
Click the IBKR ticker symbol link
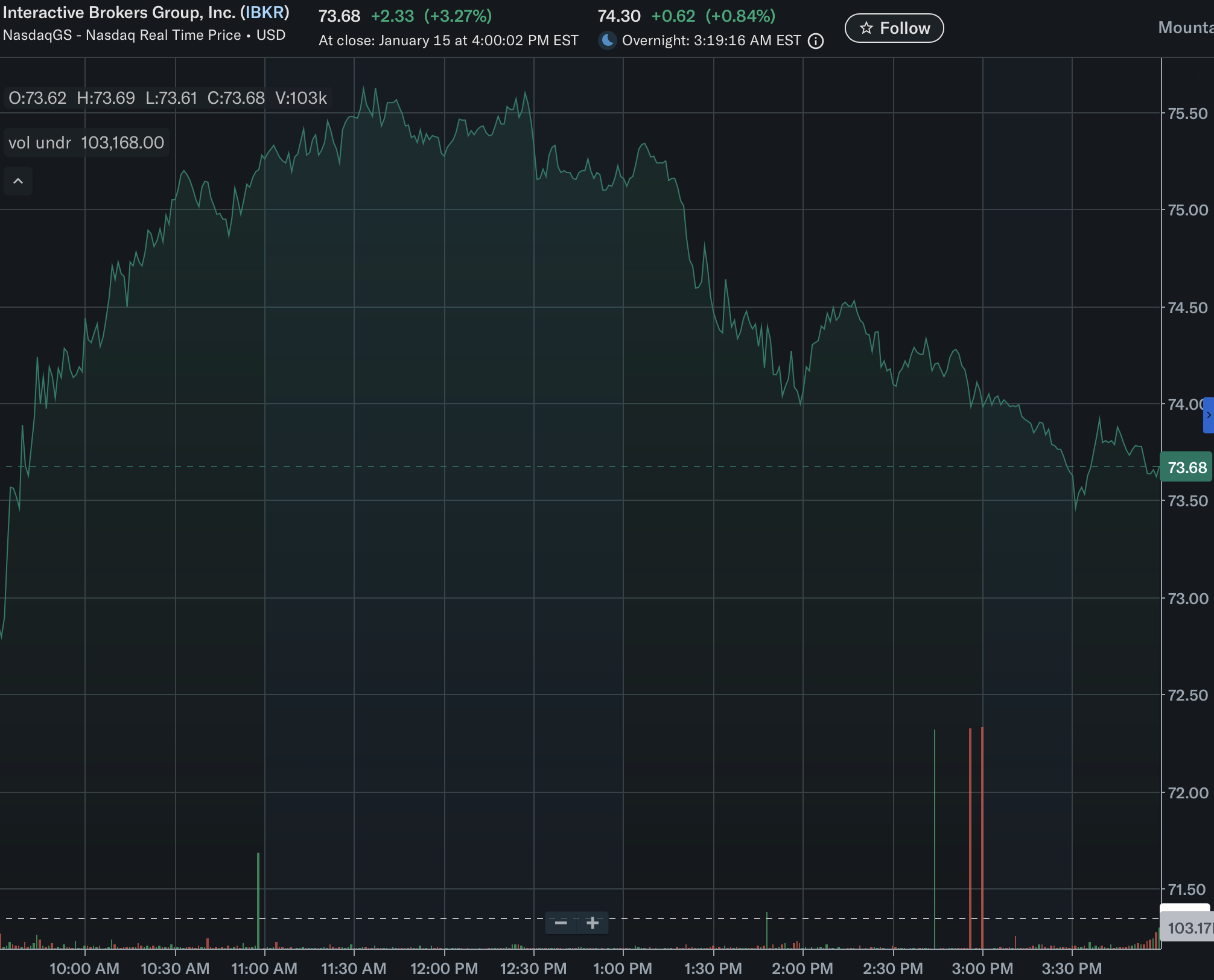click(264, 13)
